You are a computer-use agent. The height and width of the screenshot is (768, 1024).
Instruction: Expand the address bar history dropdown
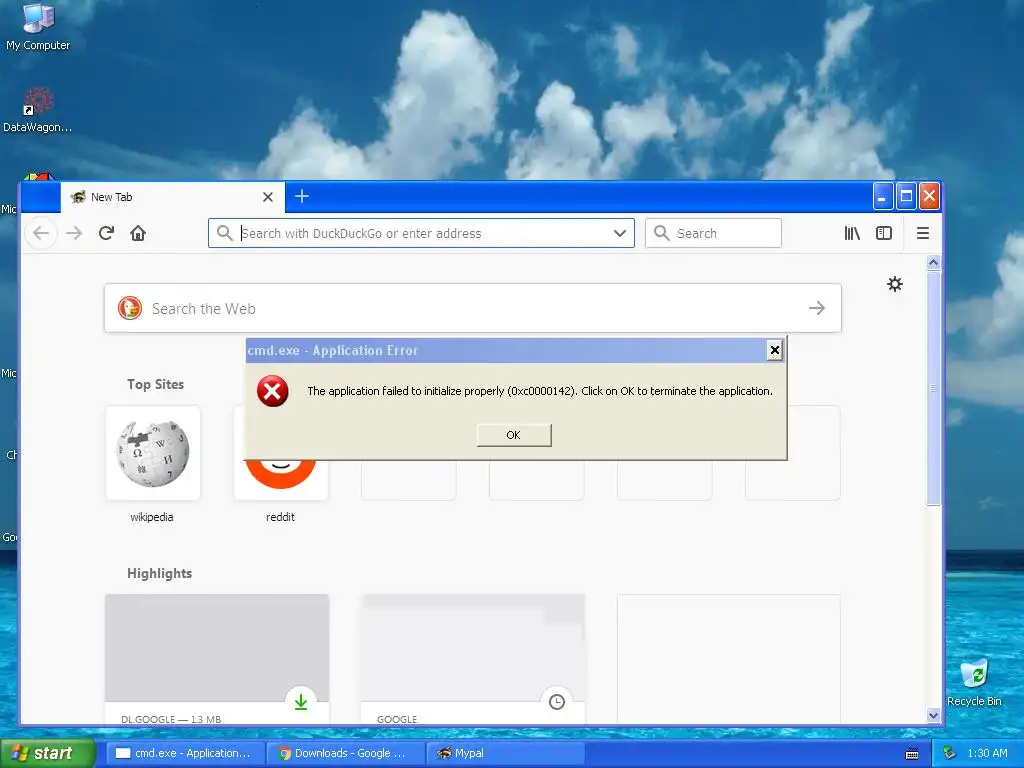click(620, 233)
